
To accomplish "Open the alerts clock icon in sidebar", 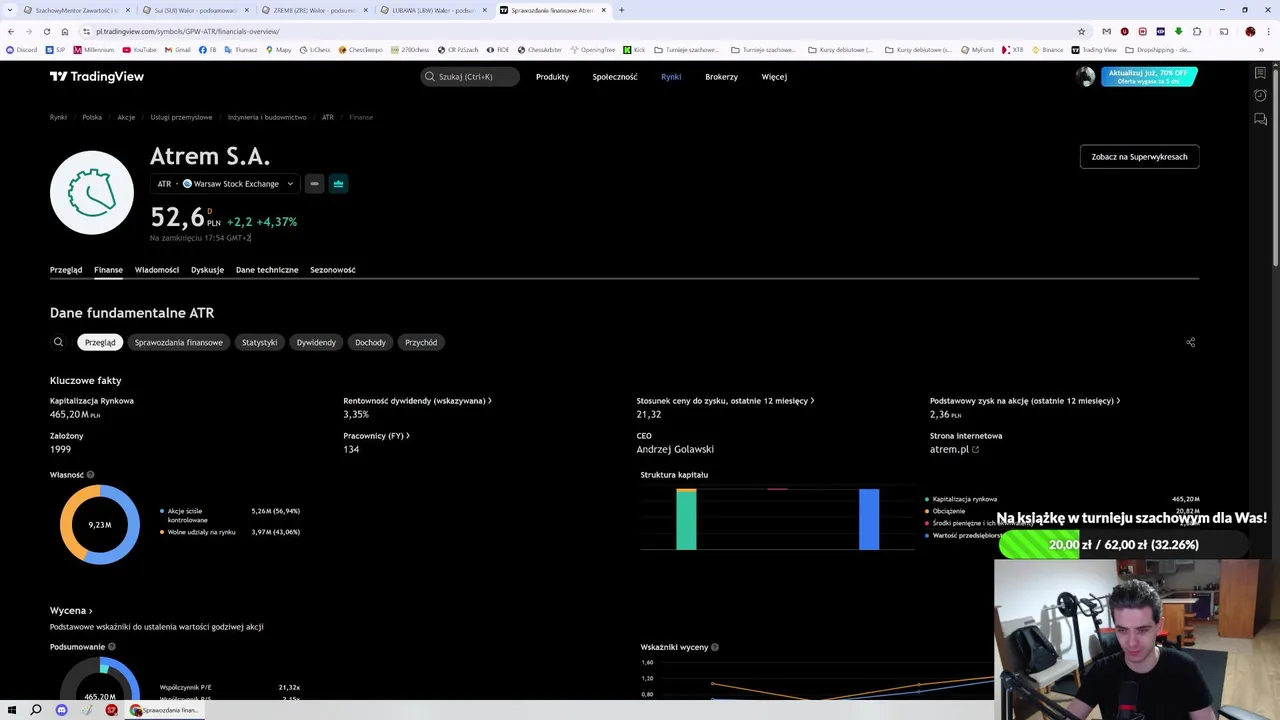I will [x=1260, y=96].
